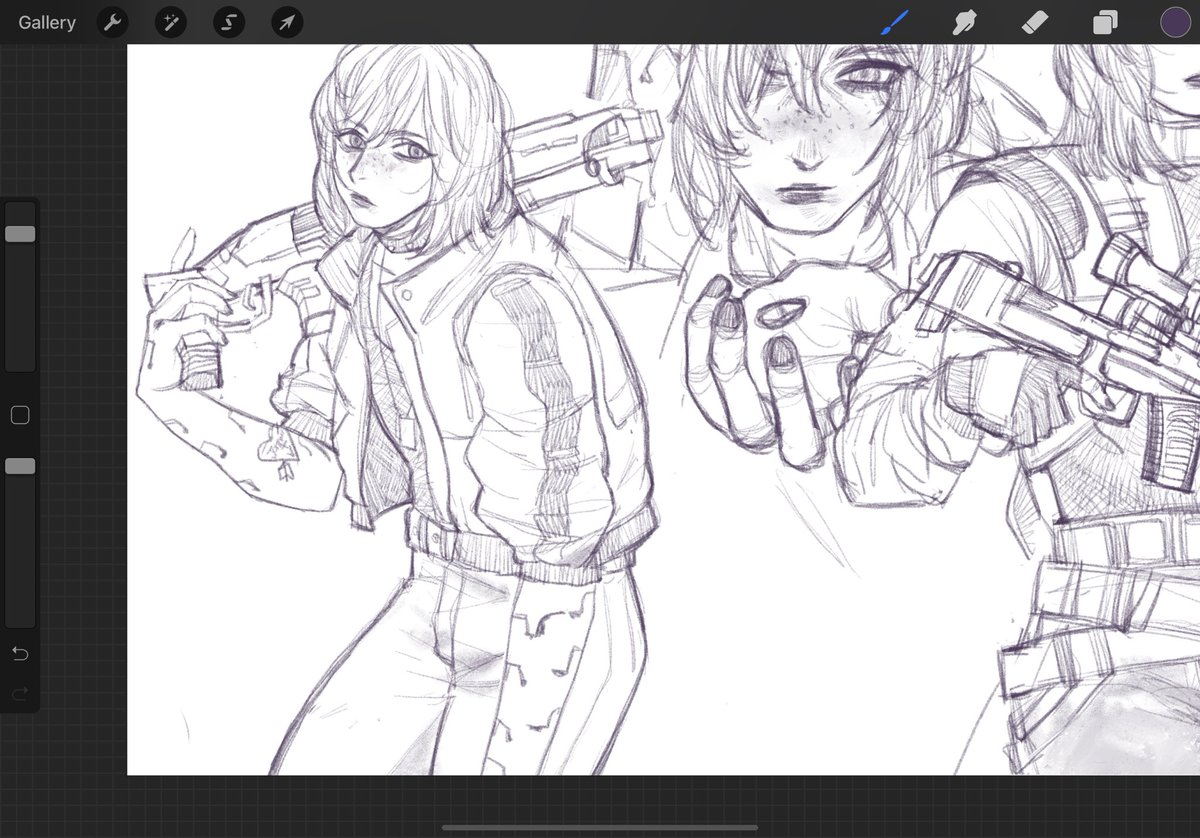Adjust the brush opacity slider handle
This screenshot has width=1200, height=838.
tap(20, 466)
